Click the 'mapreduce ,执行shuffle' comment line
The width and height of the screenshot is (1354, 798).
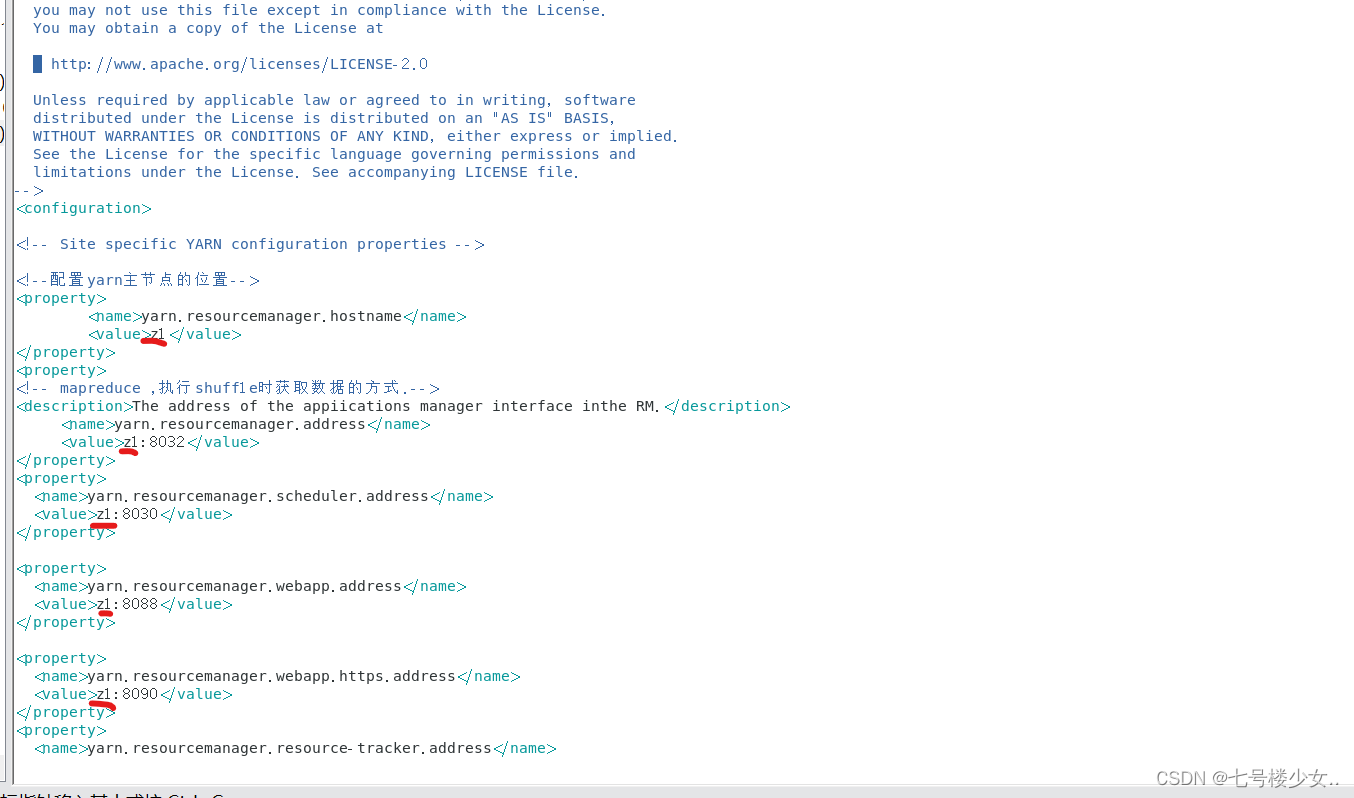[228, 388]
